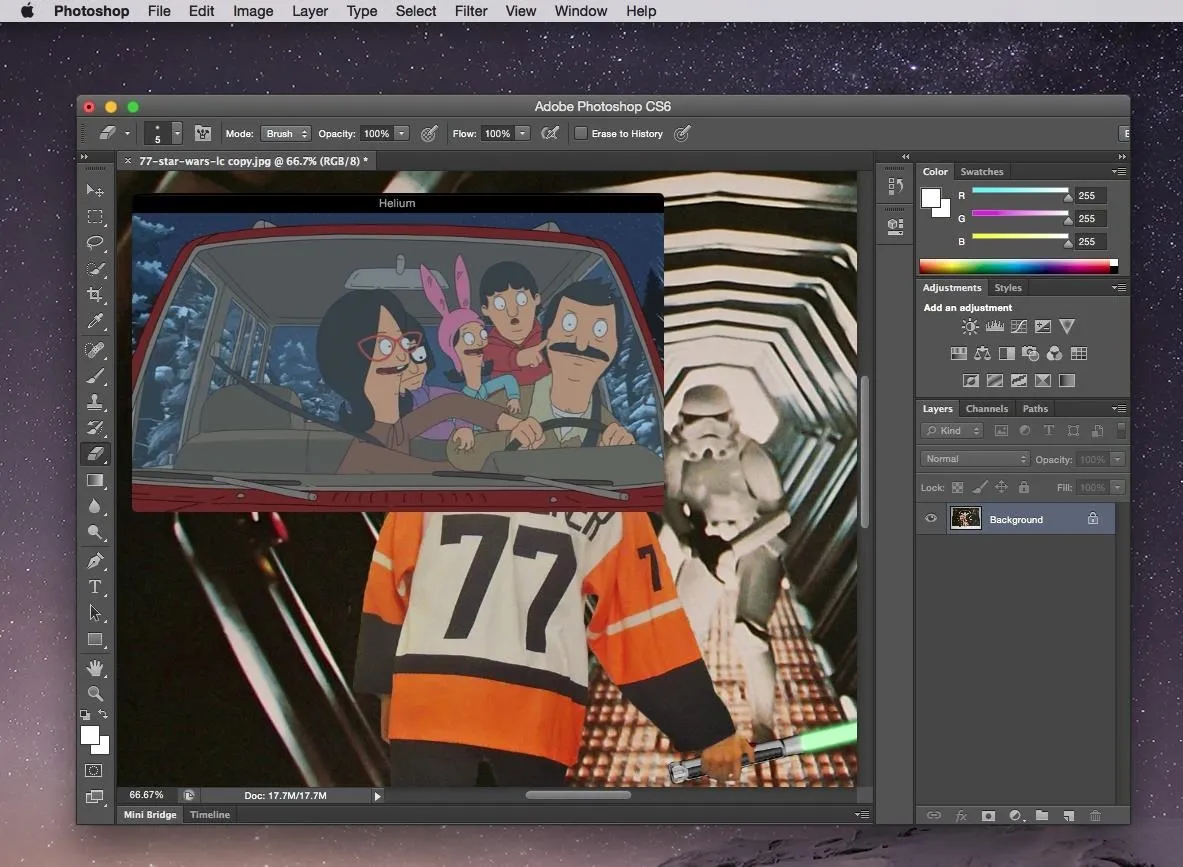Open the Mini Bridge panel tab

[x=149, y=815]
